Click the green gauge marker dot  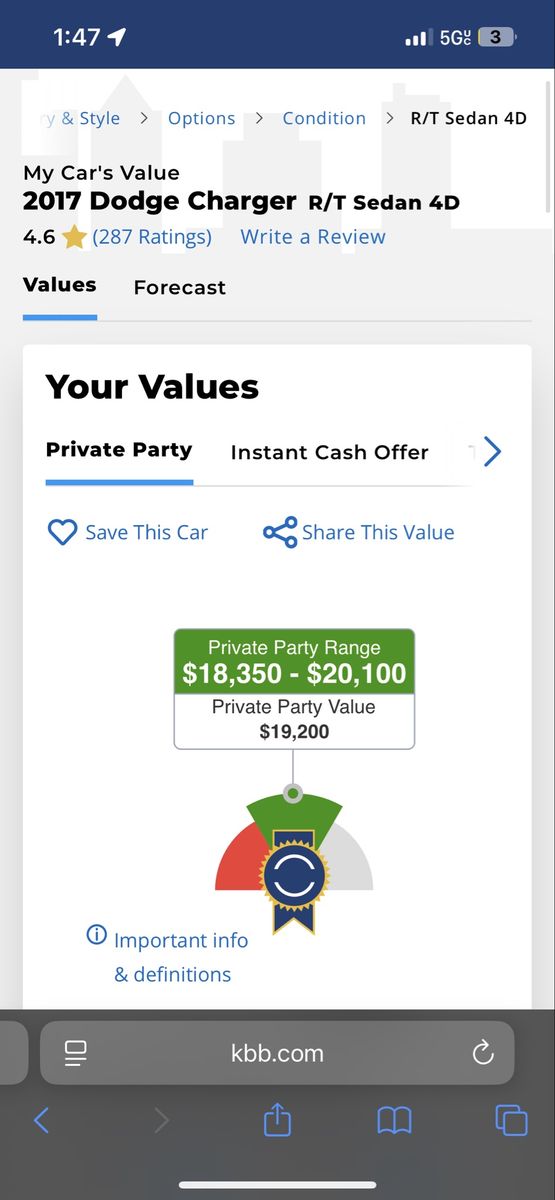293,794
